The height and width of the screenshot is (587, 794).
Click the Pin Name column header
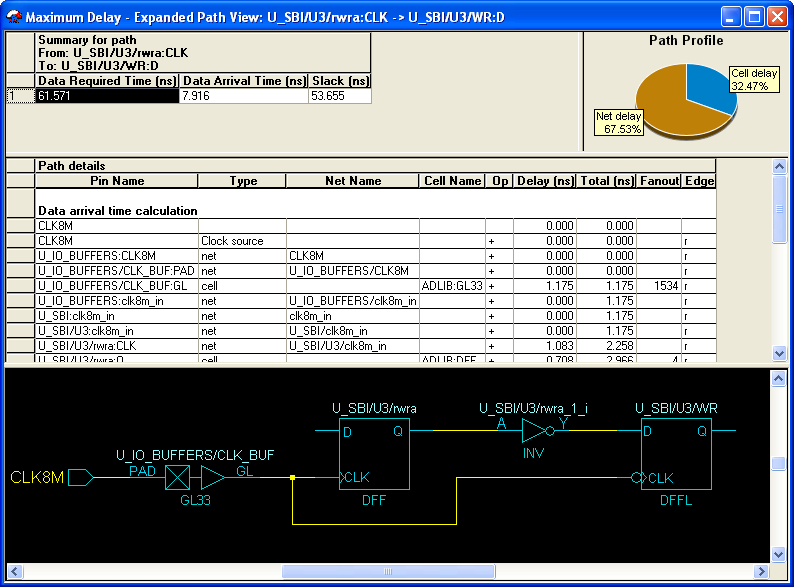tap(116, 181)
